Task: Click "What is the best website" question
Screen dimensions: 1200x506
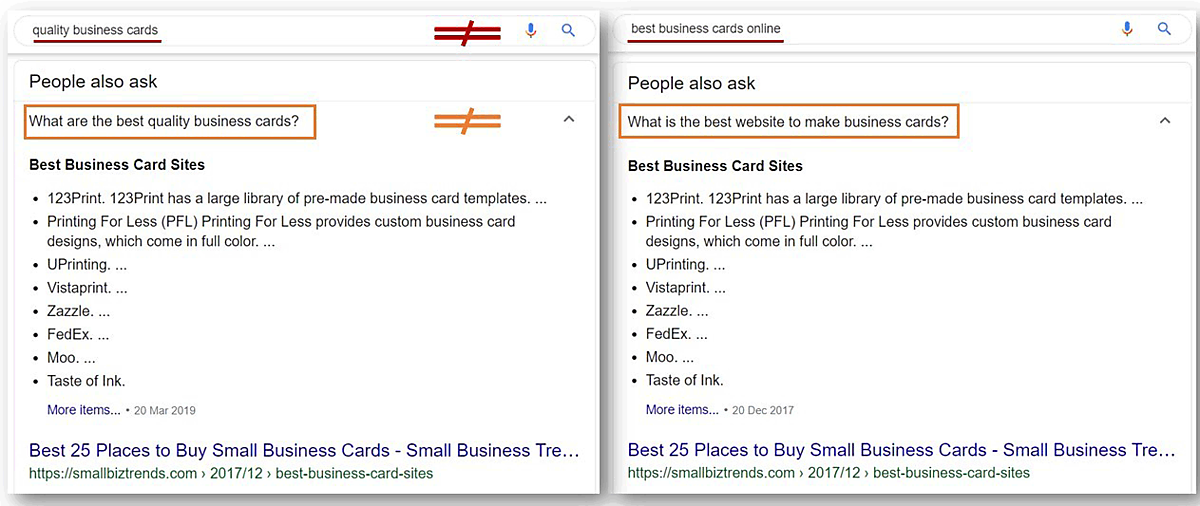Action: point(788,122)
